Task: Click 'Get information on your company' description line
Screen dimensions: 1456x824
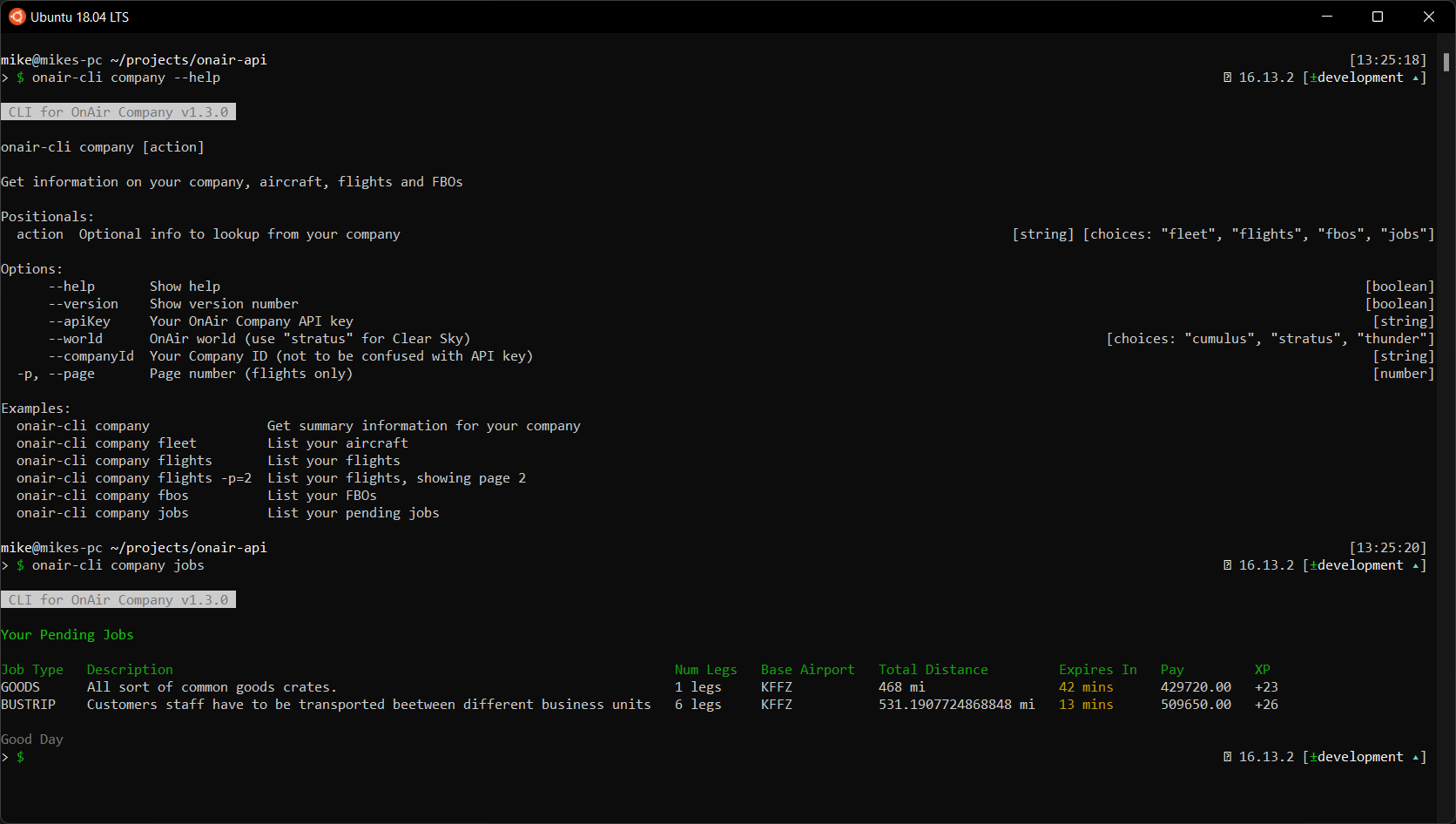Action: pyautogui.click(x=232, y=182)
